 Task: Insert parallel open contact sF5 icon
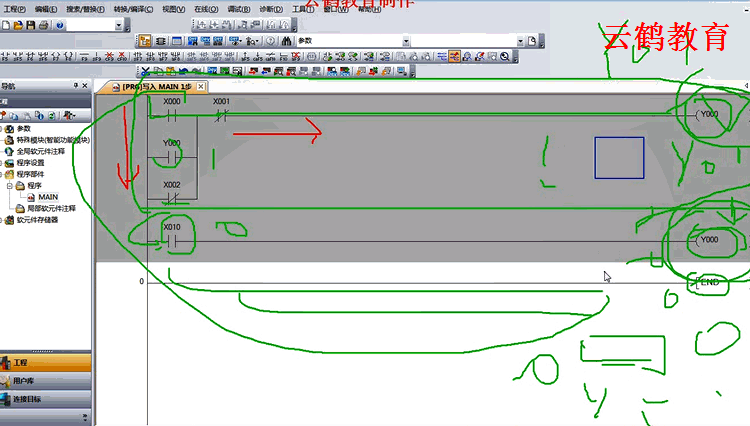[x=18, y=57]
